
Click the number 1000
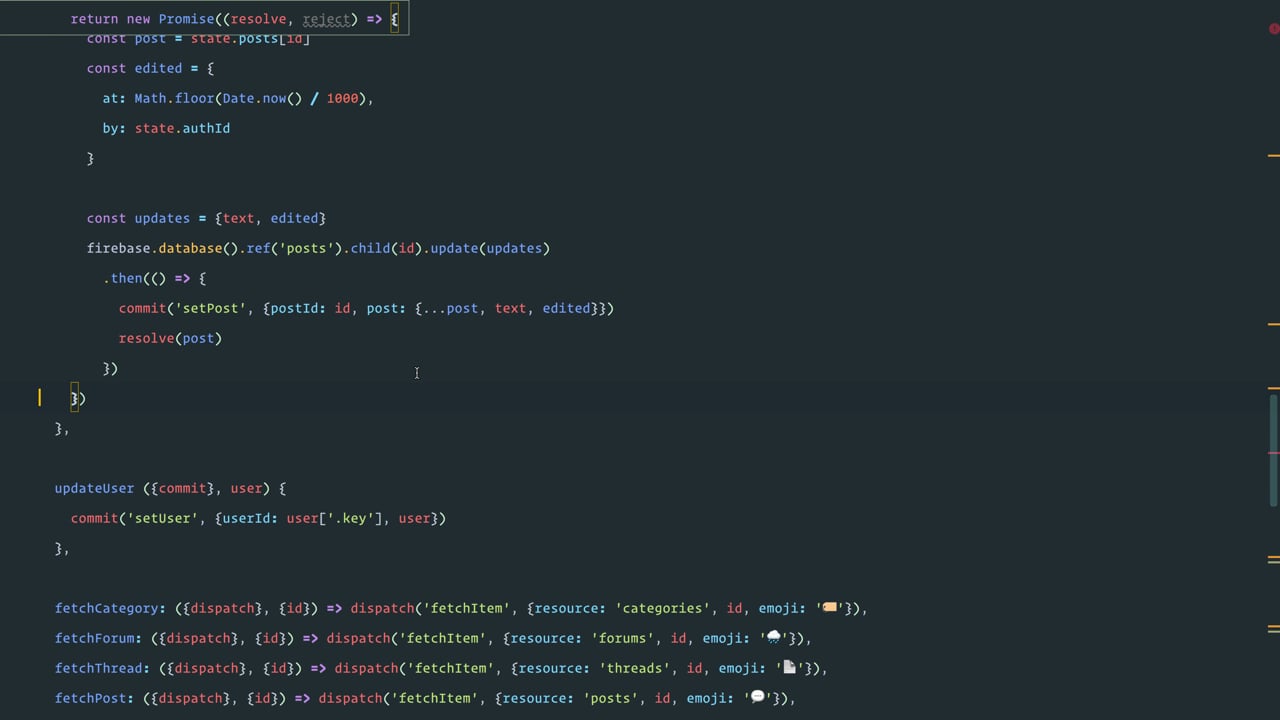343,98
